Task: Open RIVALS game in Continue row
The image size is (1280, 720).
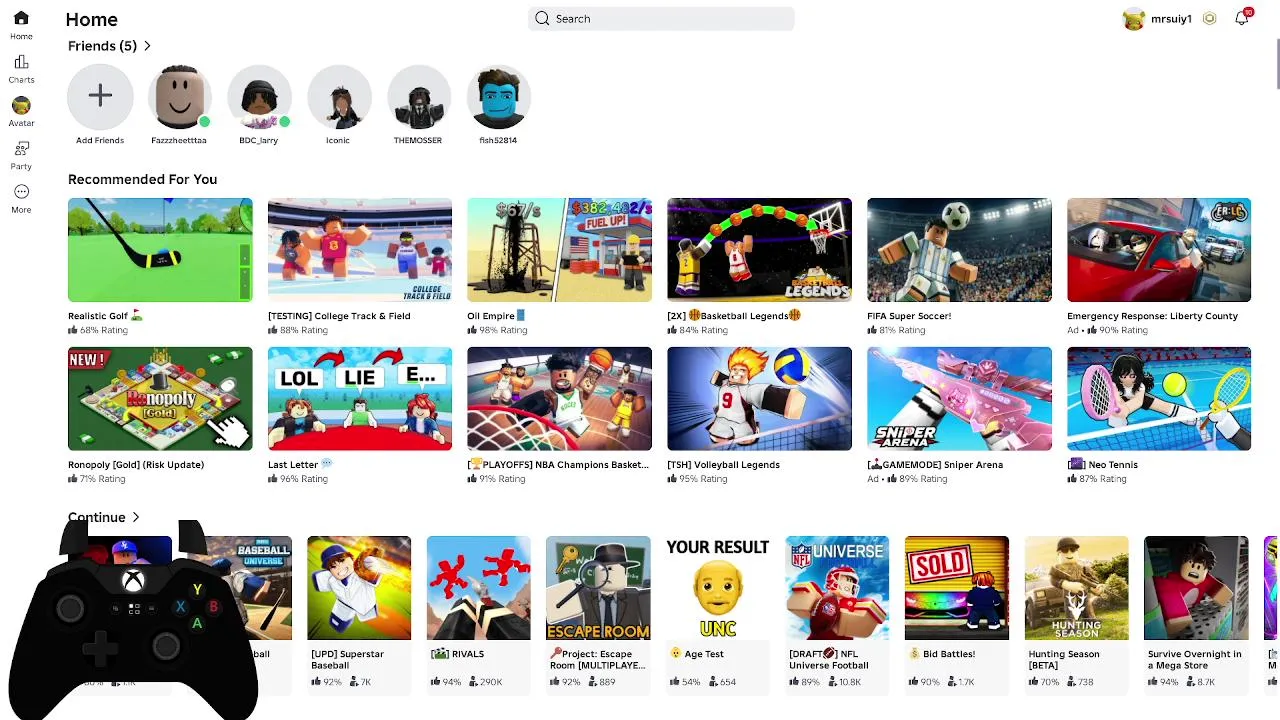Action: click(x=478, y=588)
